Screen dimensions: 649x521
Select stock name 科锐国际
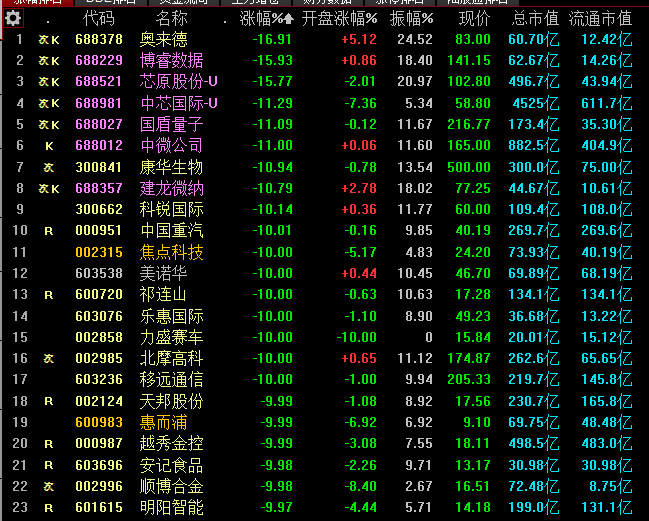pyautogui.click(x=171, y=209)
